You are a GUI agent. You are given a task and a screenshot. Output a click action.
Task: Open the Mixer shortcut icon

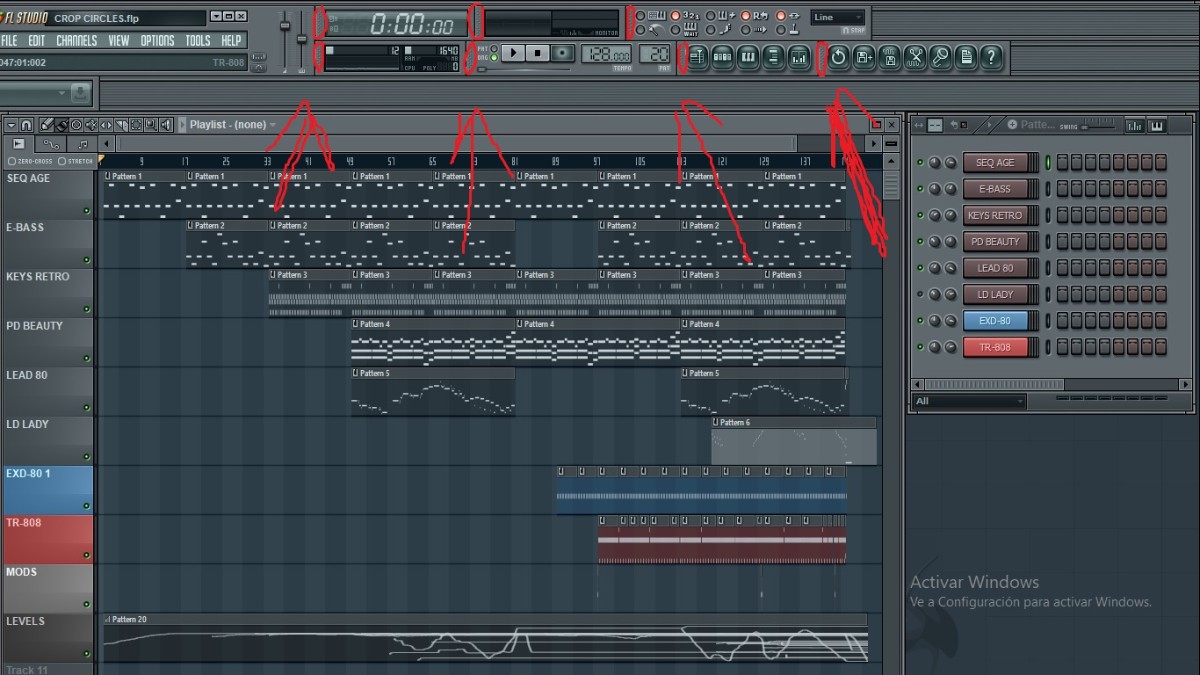point(799,58)
